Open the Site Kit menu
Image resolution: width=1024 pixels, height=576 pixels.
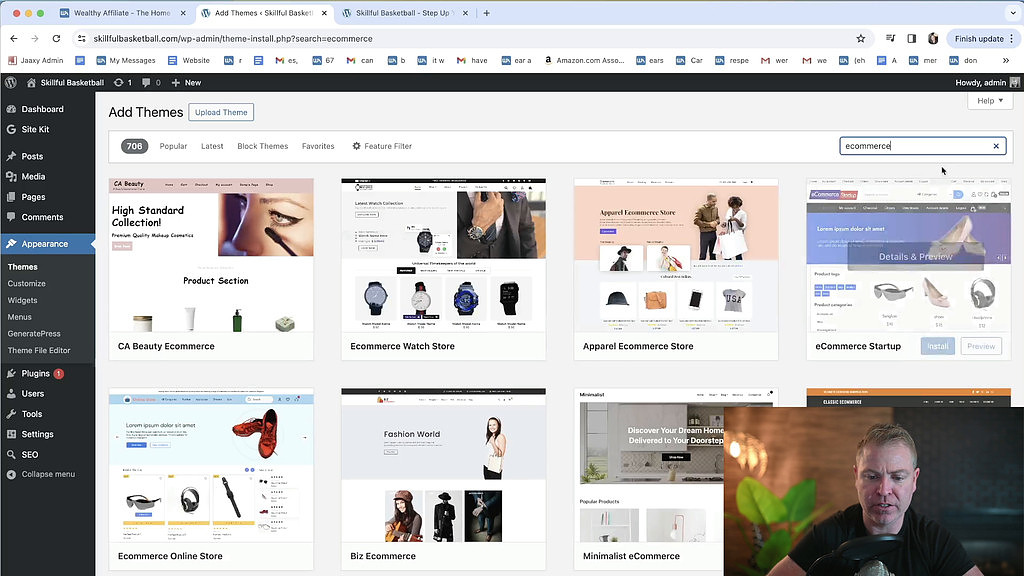click(x=31, y=129)
